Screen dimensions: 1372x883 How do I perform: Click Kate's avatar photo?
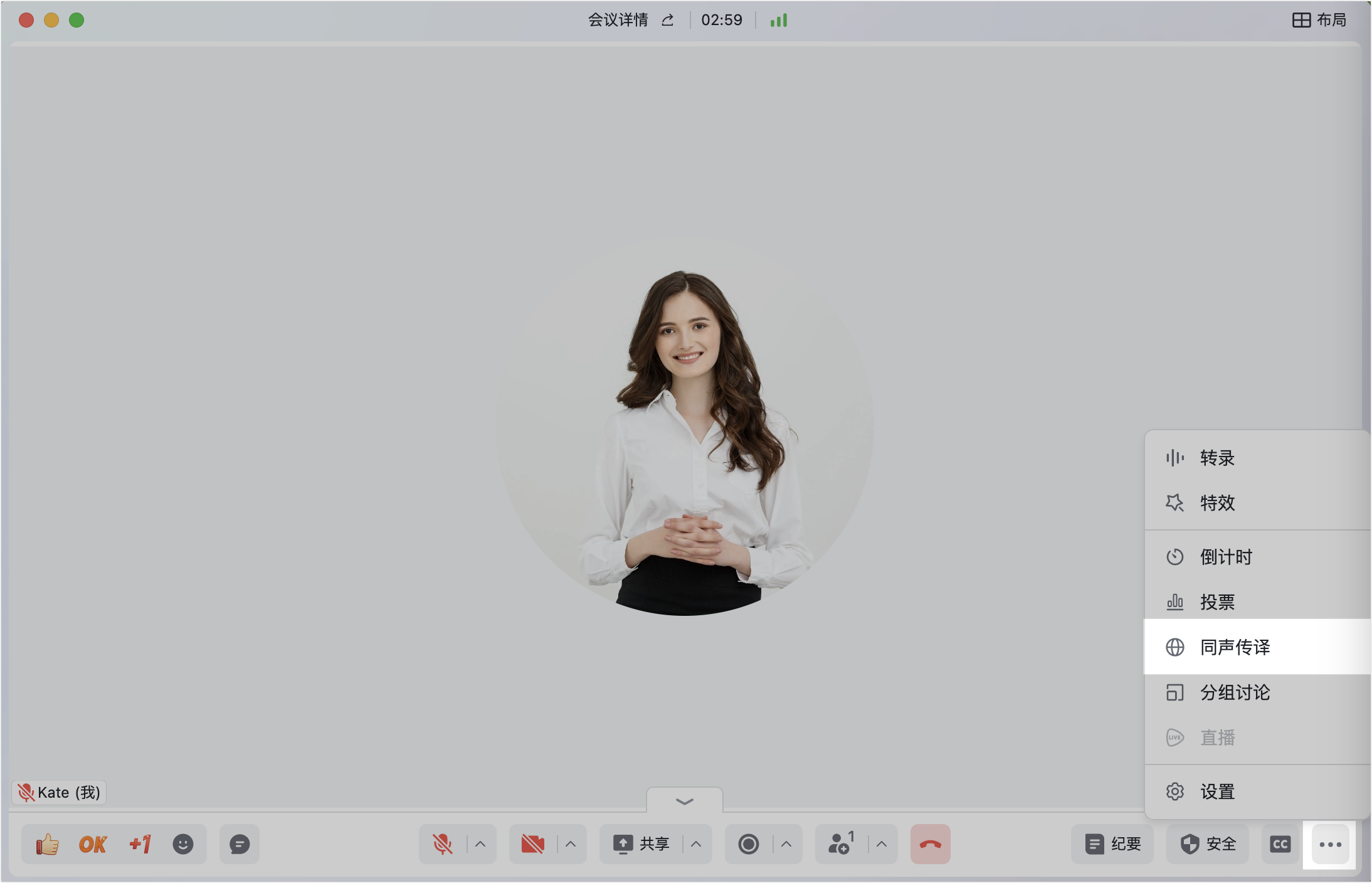(685, 428)
